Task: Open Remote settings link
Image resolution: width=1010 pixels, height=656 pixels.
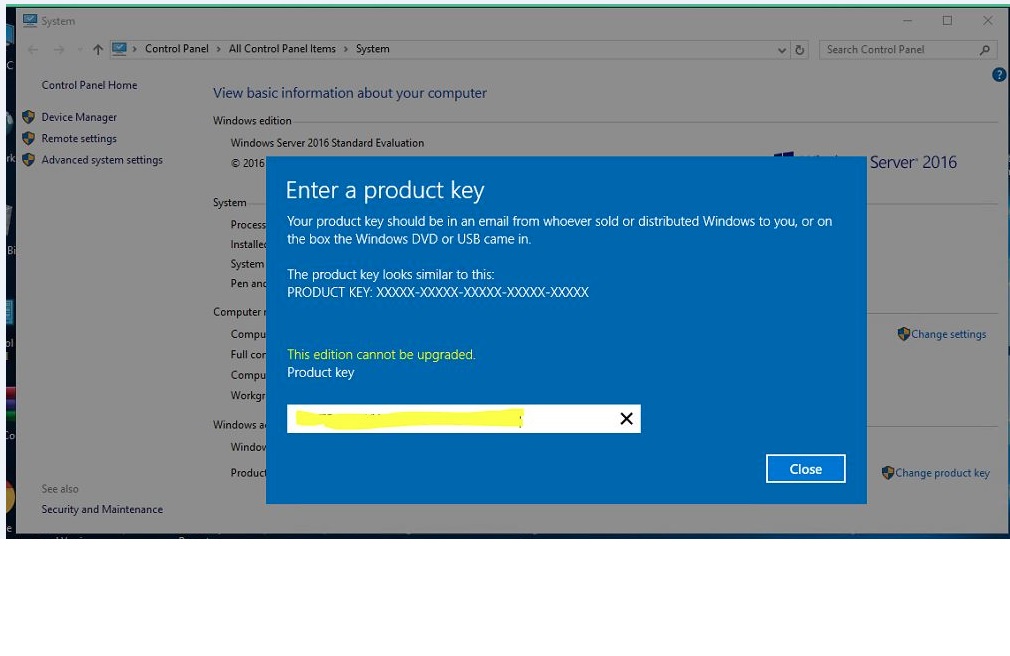Action: [79, 139]
